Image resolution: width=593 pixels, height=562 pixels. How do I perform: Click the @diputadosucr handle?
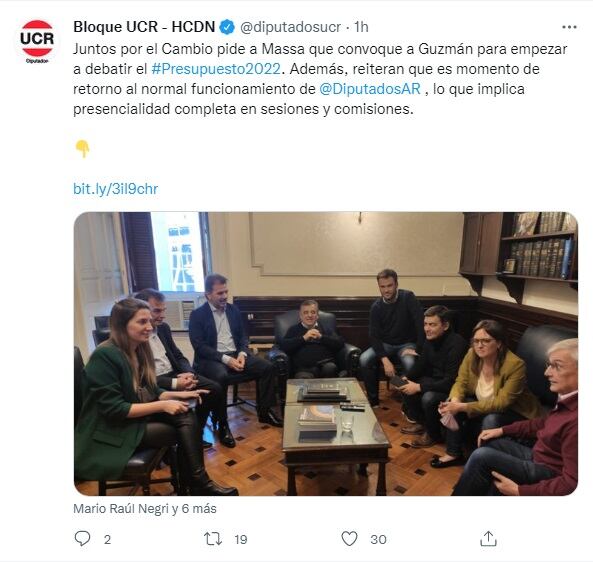[x=290, y=27]
